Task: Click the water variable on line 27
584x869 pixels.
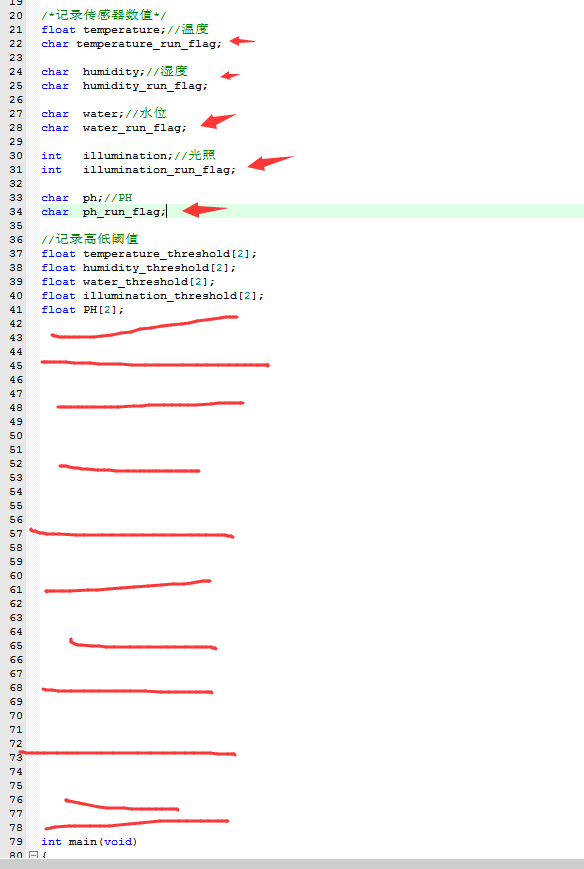Action: click(x=100, y=114)
